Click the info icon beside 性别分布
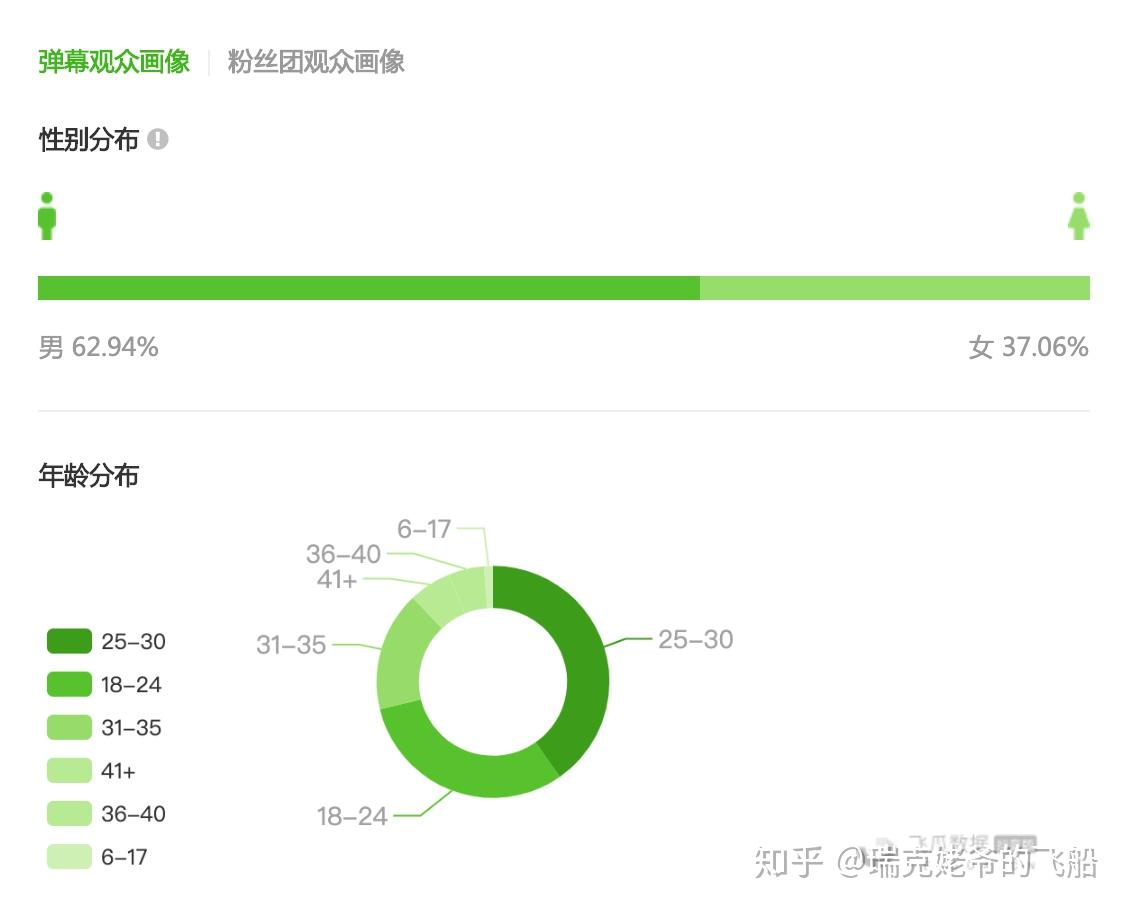This screenshot has width=1126, height=908. coord(158,139)
